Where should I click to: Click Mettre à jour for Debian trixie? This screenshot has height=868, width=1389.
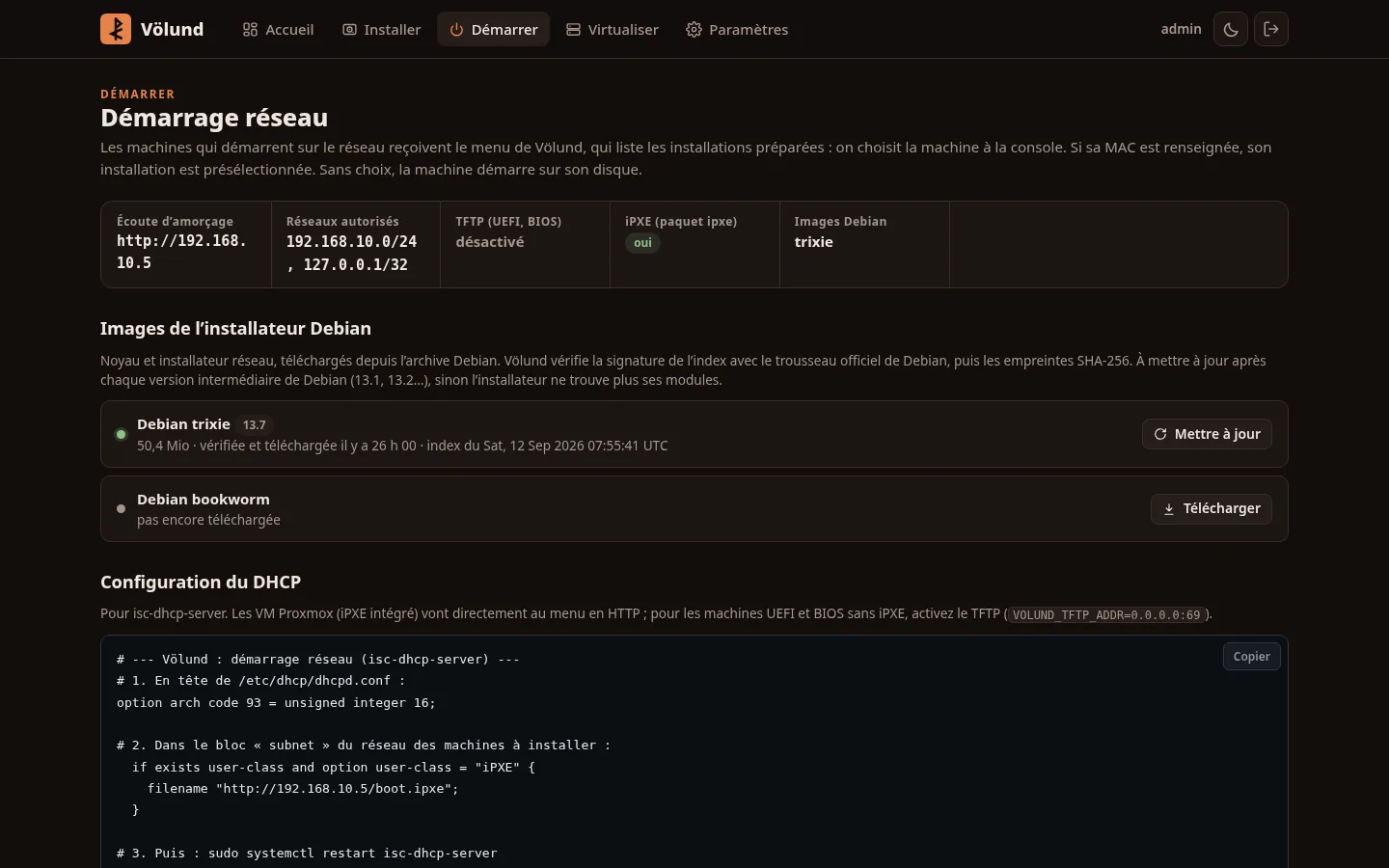pos(1207,434)
